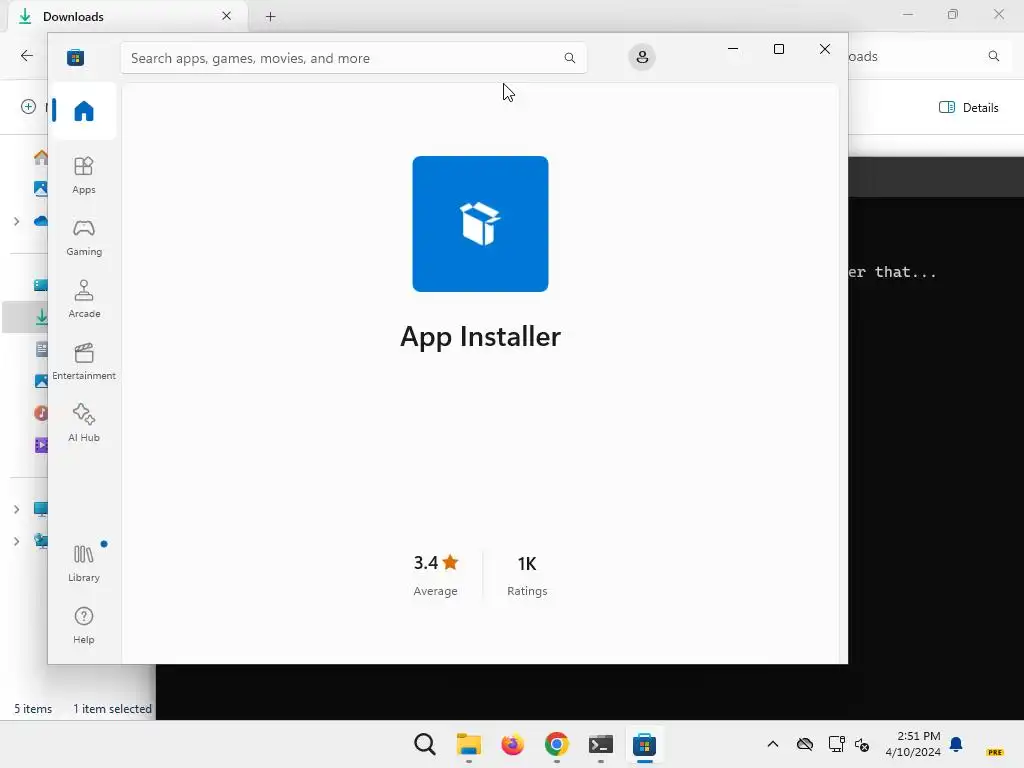Image resolution: width=1024 pixels, height=768 pixels.
Task: Launch Firefox from the taskbar
Action: click(x=513, y=744)
